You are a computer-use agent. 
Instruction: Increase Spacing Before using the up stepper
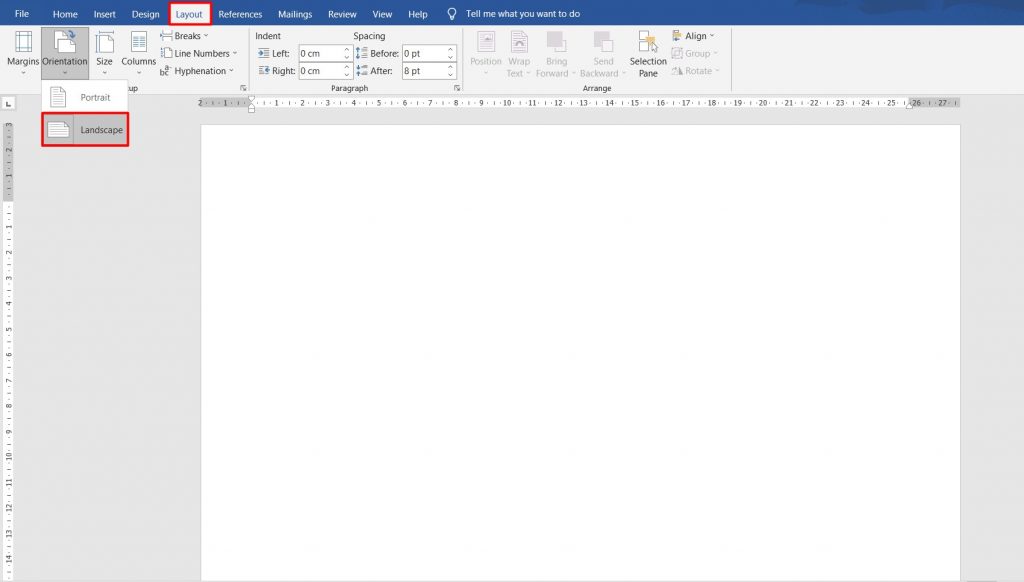452,49
